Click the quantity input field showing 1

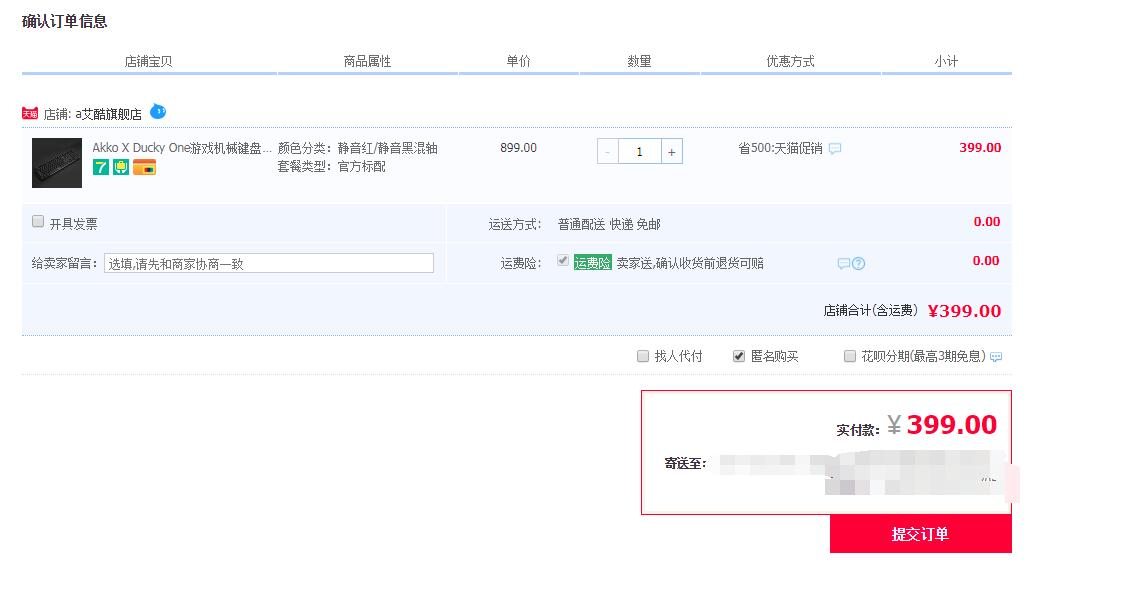pos(640,151)
